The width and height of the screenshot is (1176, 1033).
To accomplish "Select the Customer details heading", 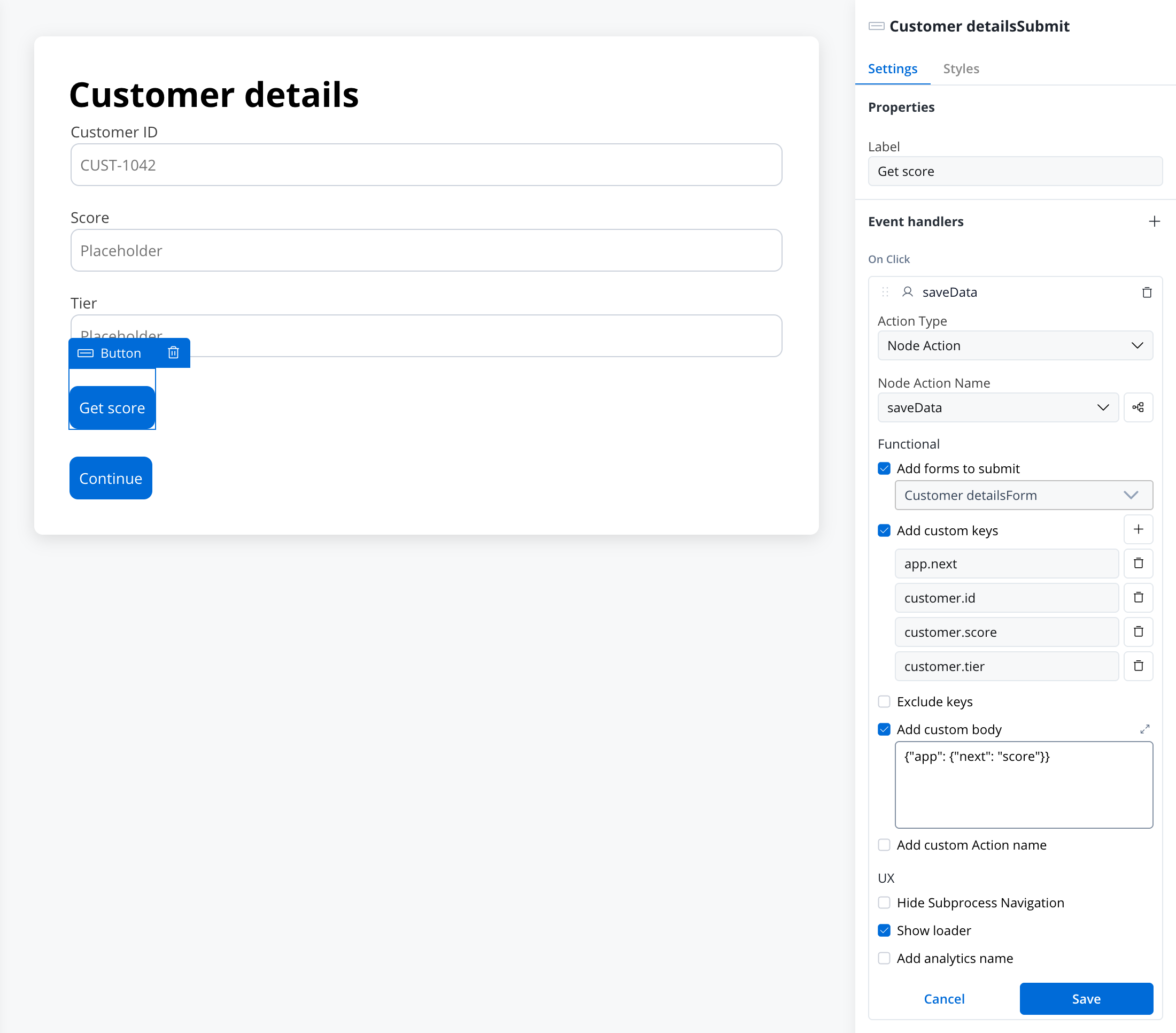I will 213,95.
